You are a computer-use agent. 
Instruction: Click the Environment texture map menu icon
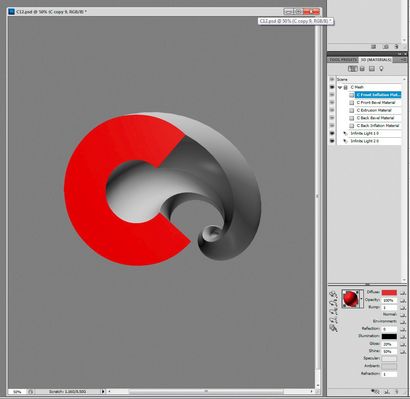pyautogui.click(x=403, y=322)
